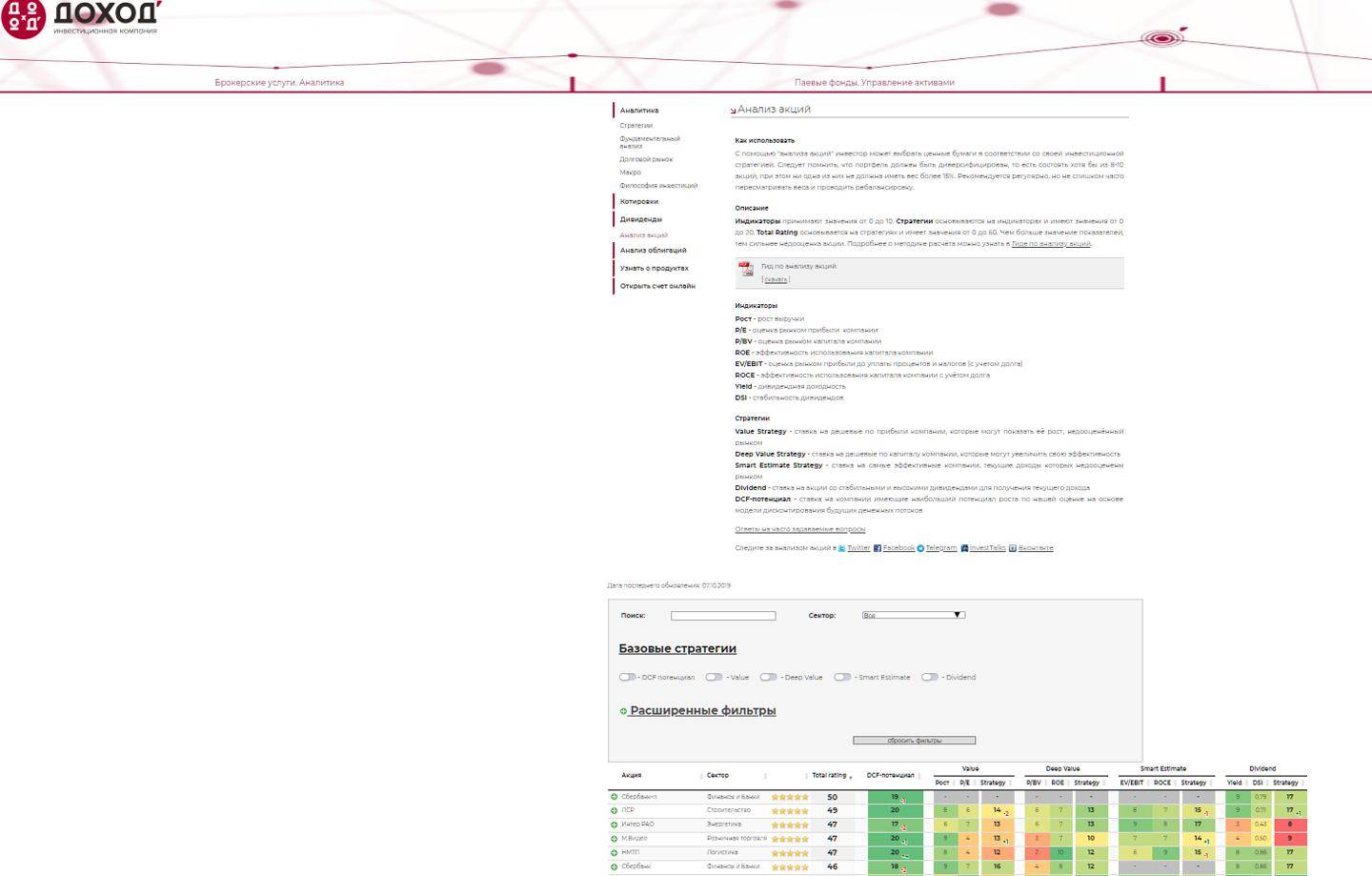Turn on the Dividend strategy toggle

tap(930, 677)
